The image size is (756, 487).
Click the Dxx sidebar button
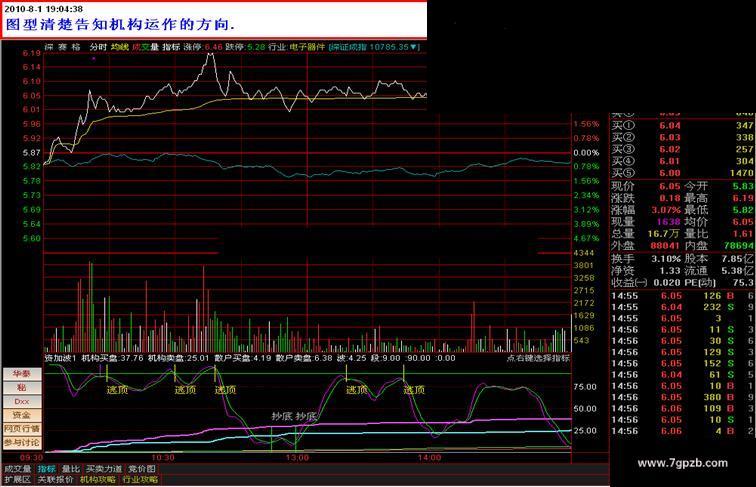(22, 401)
